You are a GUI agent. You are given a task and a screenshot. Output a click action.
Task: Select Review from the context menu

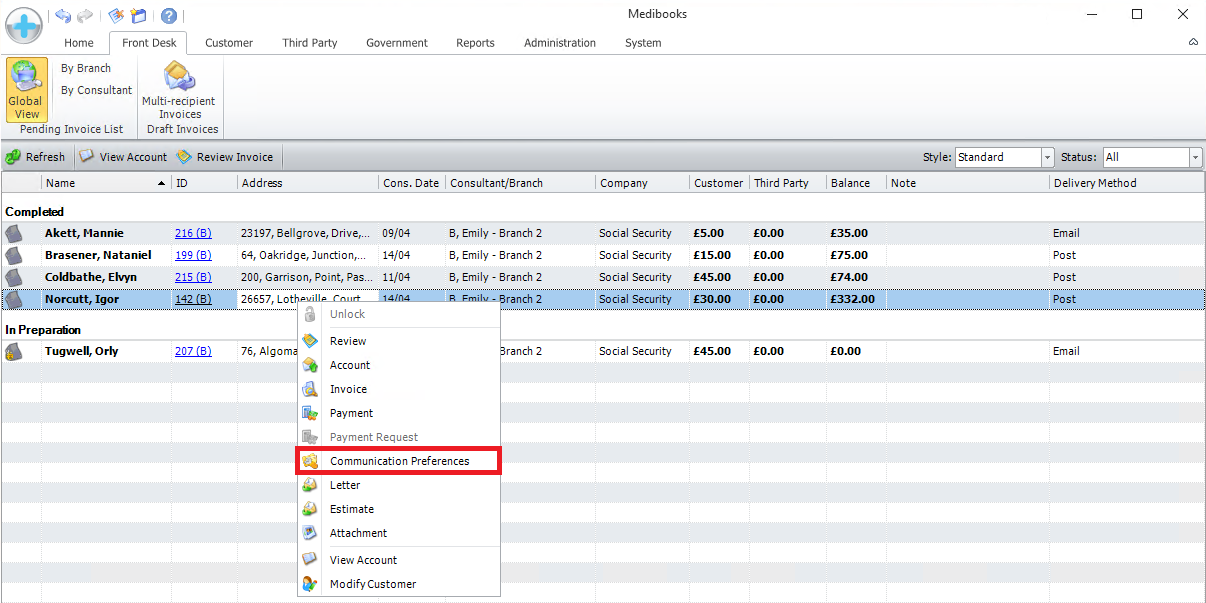click(348, 341)
